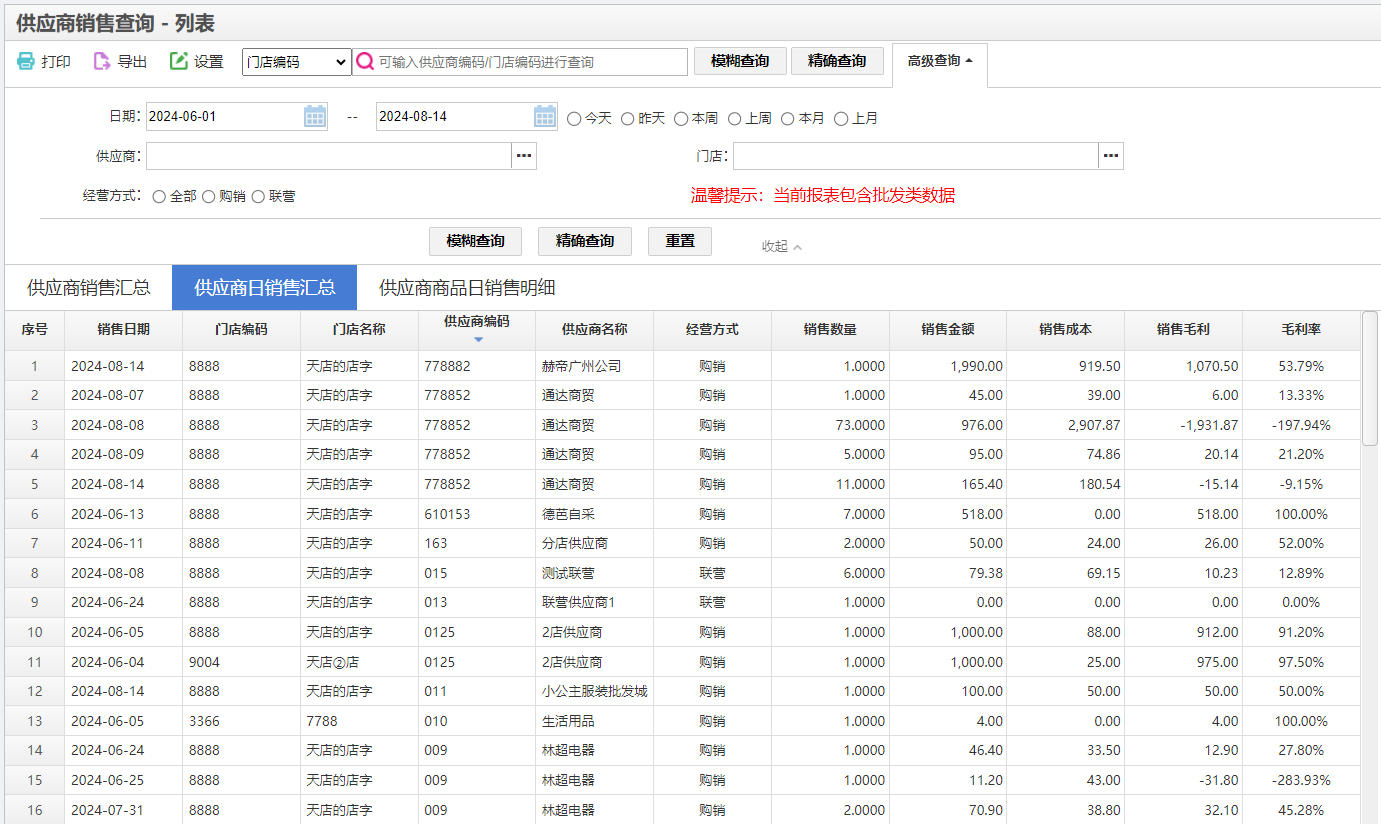The height and width of the screenshot is (824, 1381).
Task: Click supplier name 德芭自采
Action: pyautogui.click(x=568, y=514)
